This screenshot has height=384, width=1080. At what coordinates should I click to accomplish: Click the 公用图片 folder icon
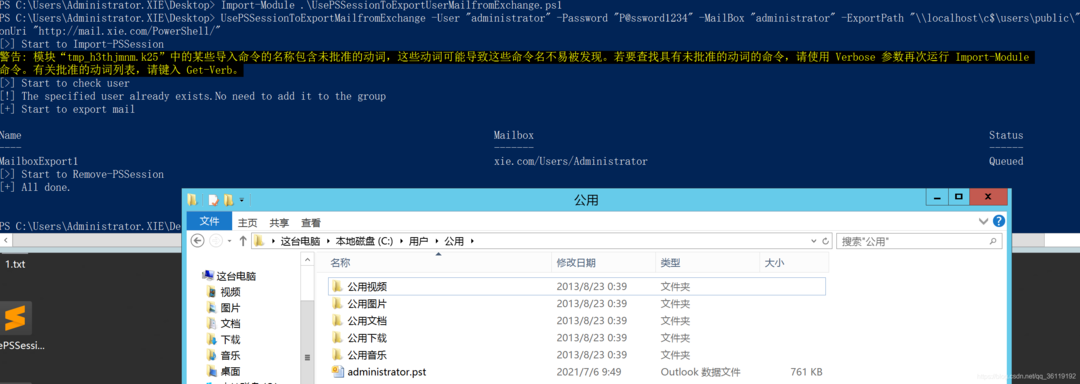(337, 303)
